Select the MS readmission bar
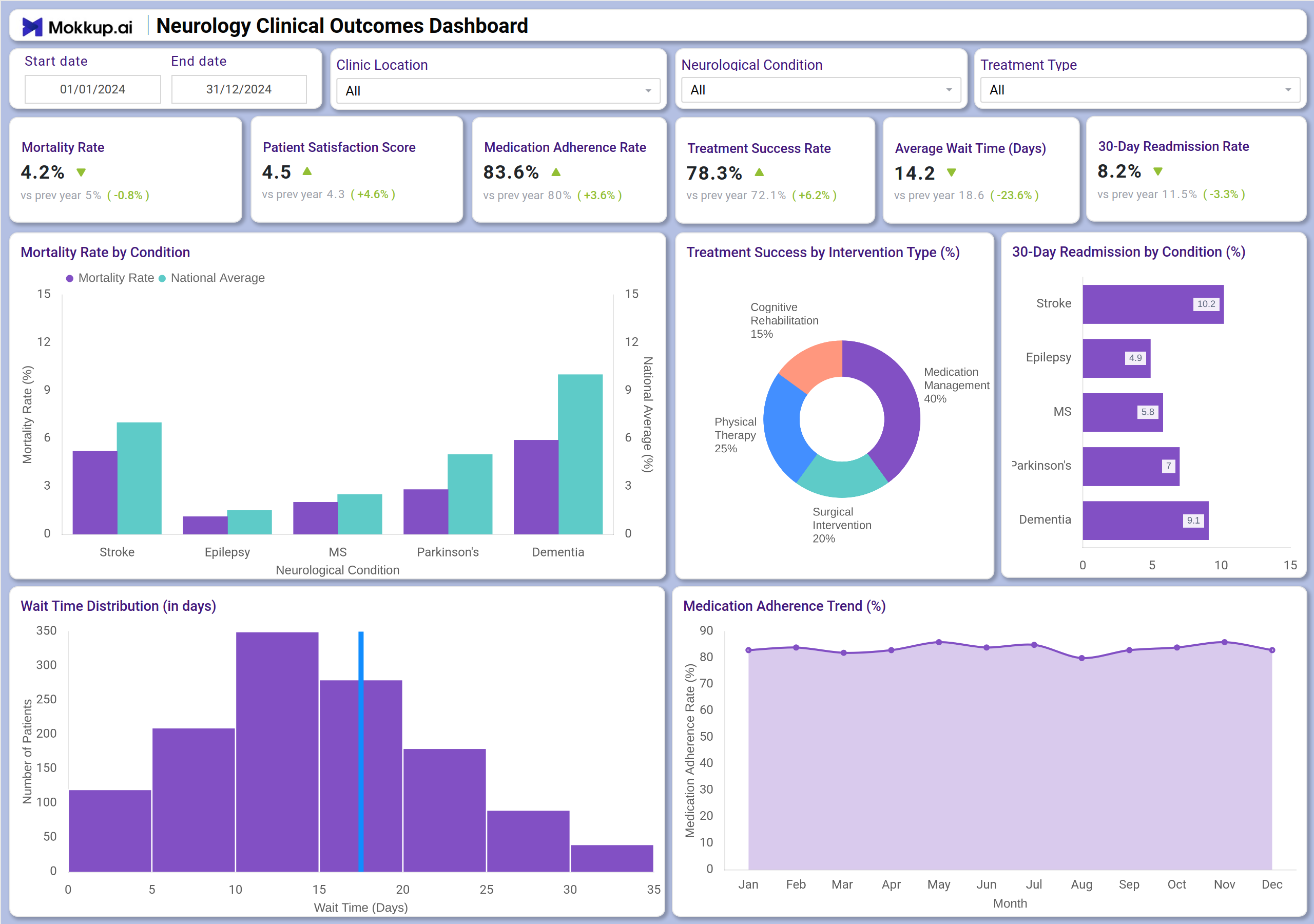1314x924 pixels. (x=1123, y=412)
